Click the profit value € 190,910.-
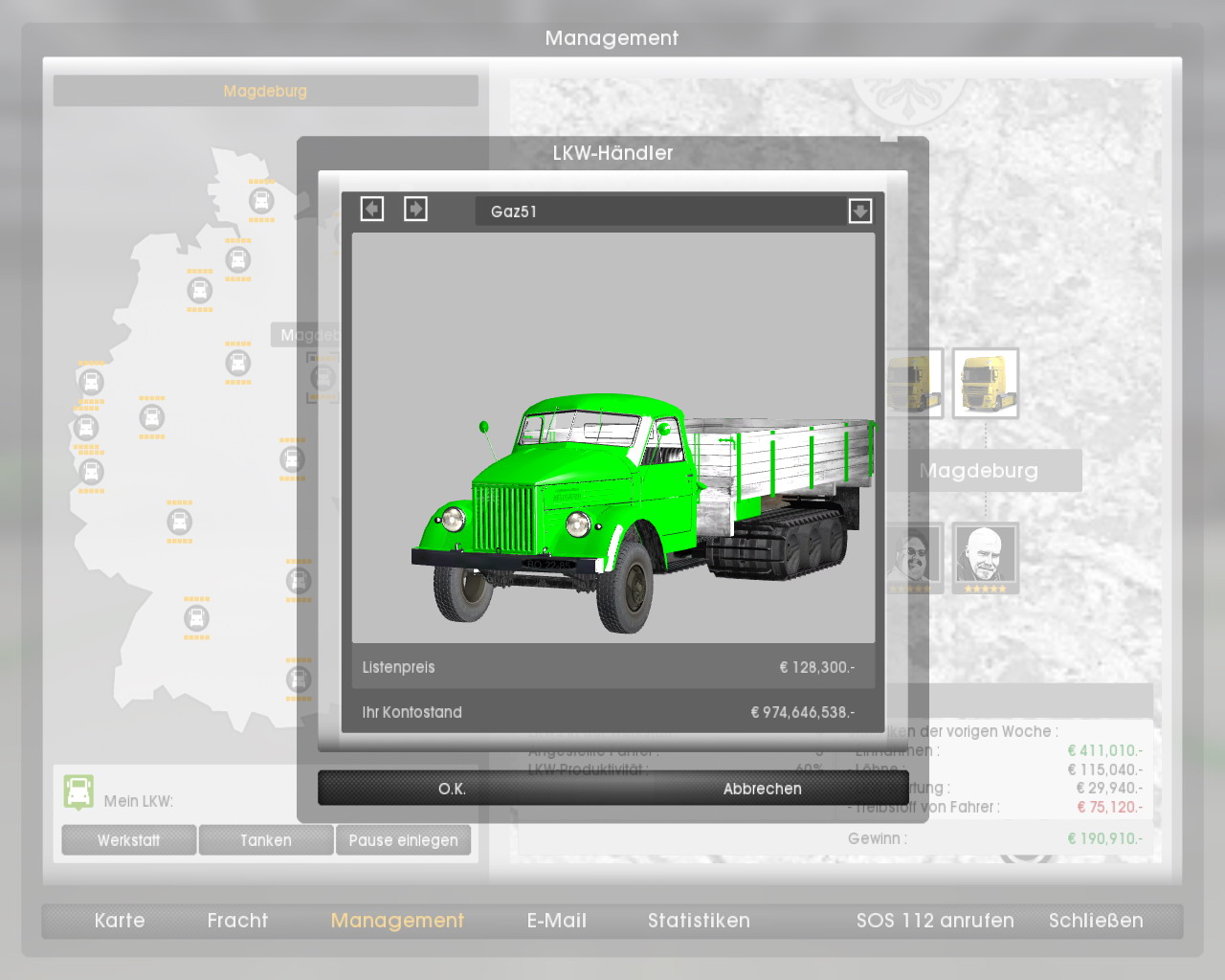The image size is (1225, 980). click(1105, 838)
